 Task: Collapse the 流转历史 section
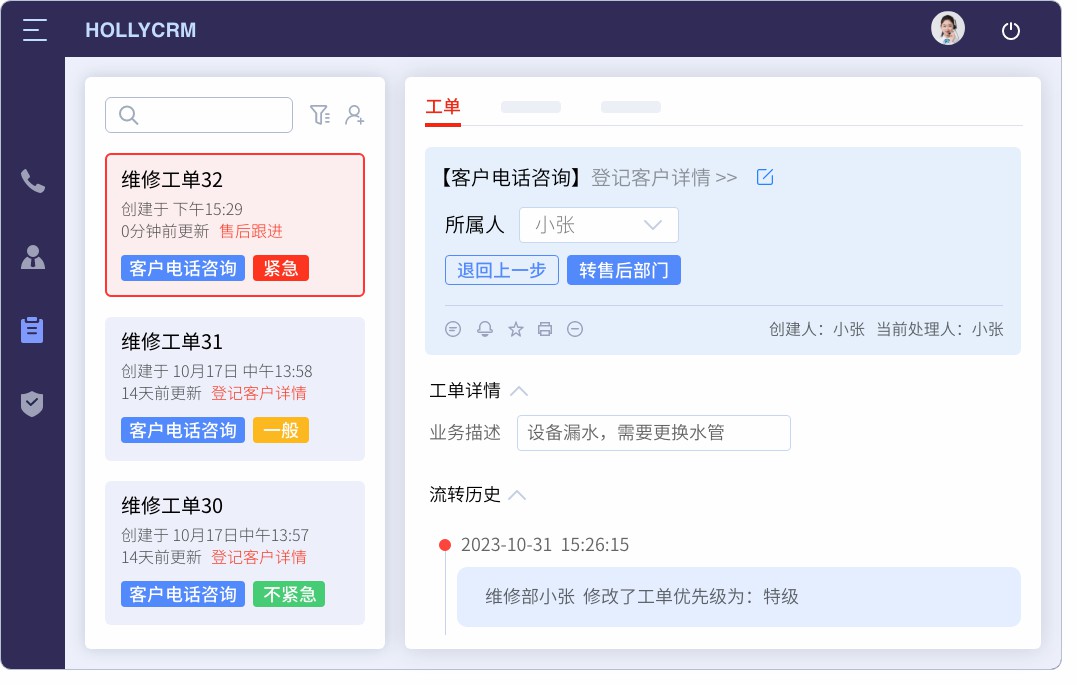517,495
